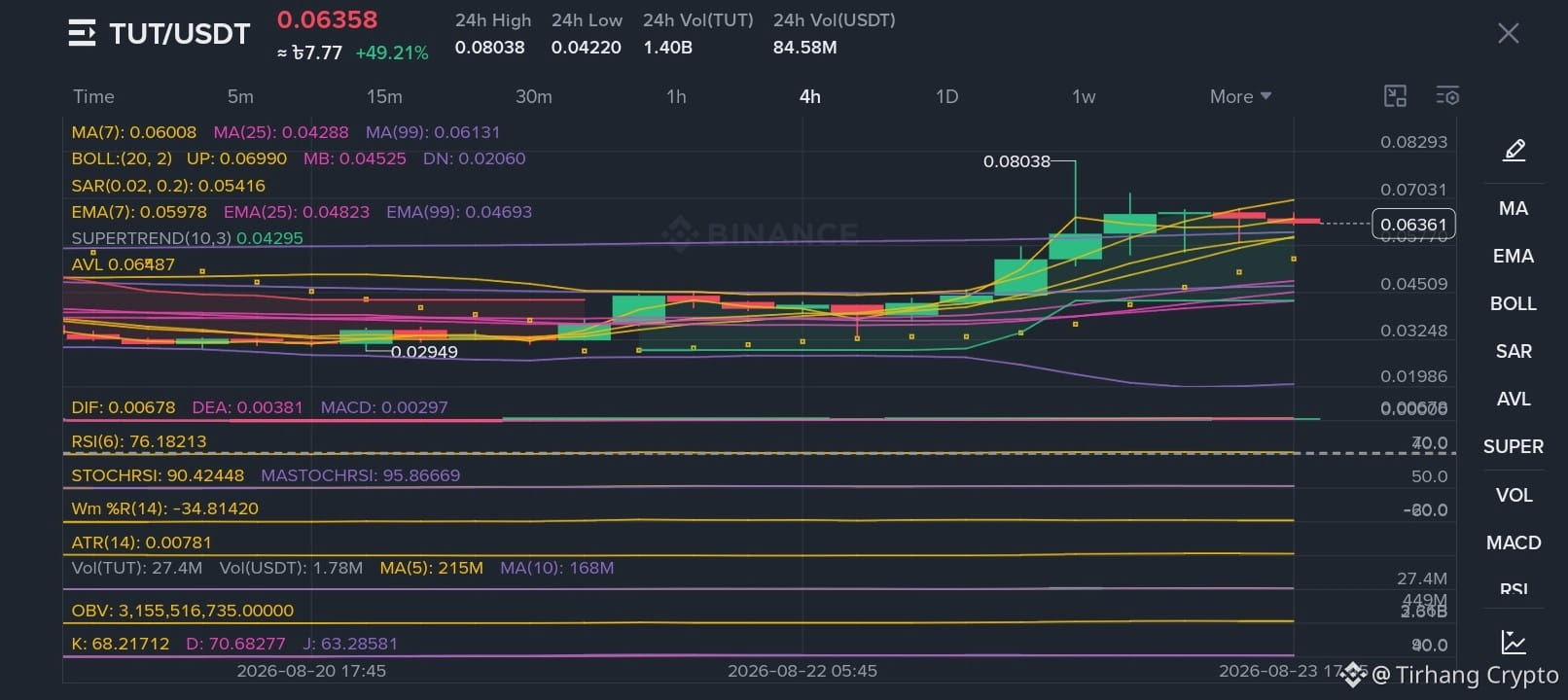The width and height of the screenshot is (1568, 700).
Task: Open the line chart icon at sidebar bottom
Action: point(1514,642)
